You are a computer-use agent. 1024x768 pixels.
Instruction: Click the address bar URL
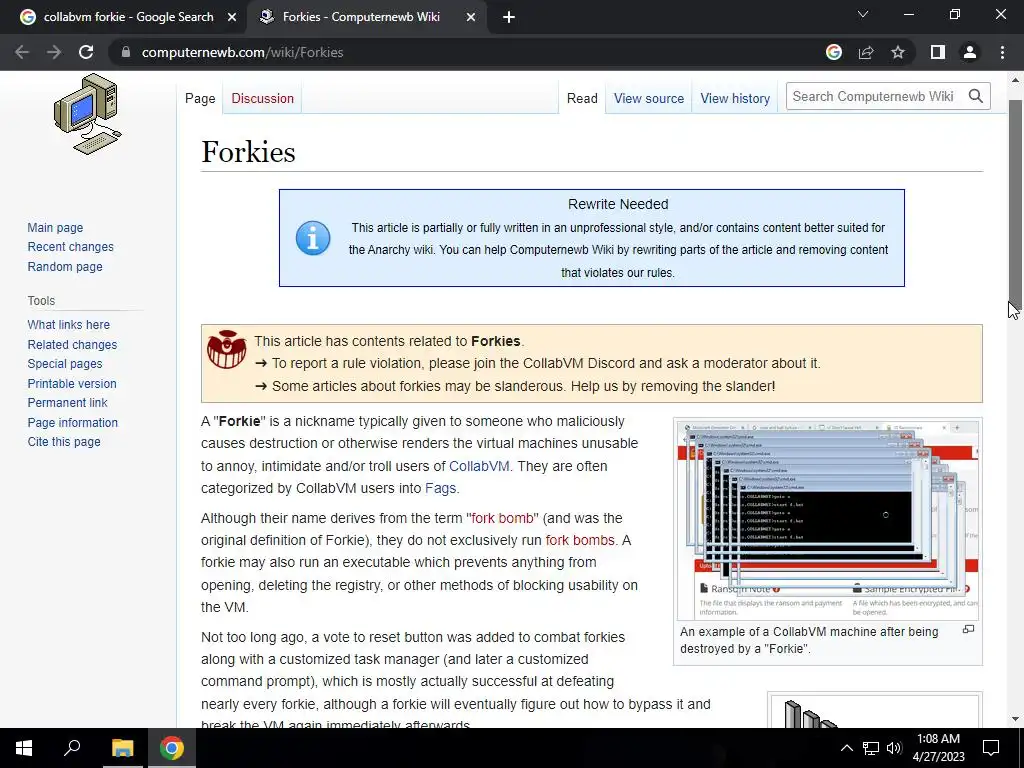point(242,52)
